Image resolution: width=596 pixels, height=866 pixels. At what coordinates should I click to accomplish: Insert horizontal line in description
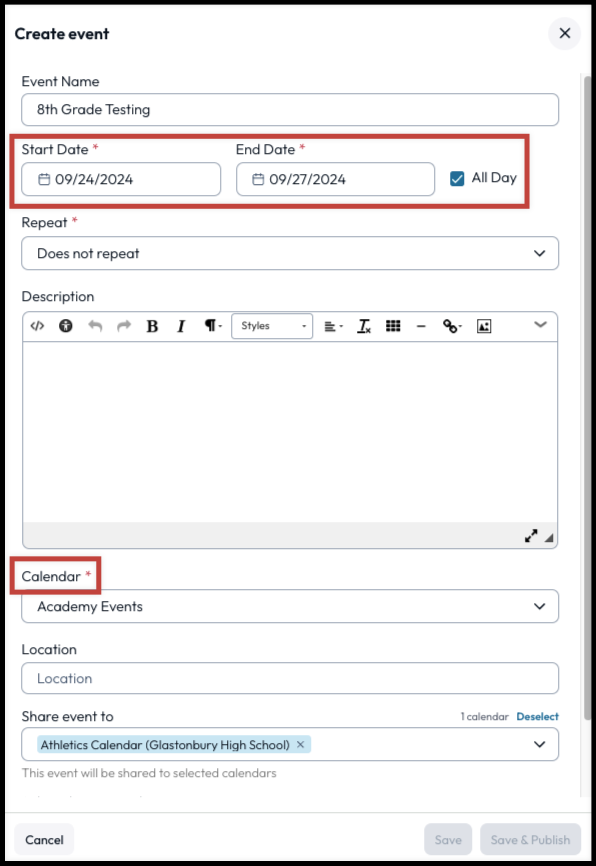pyautogui.click(x=421, y=326)
